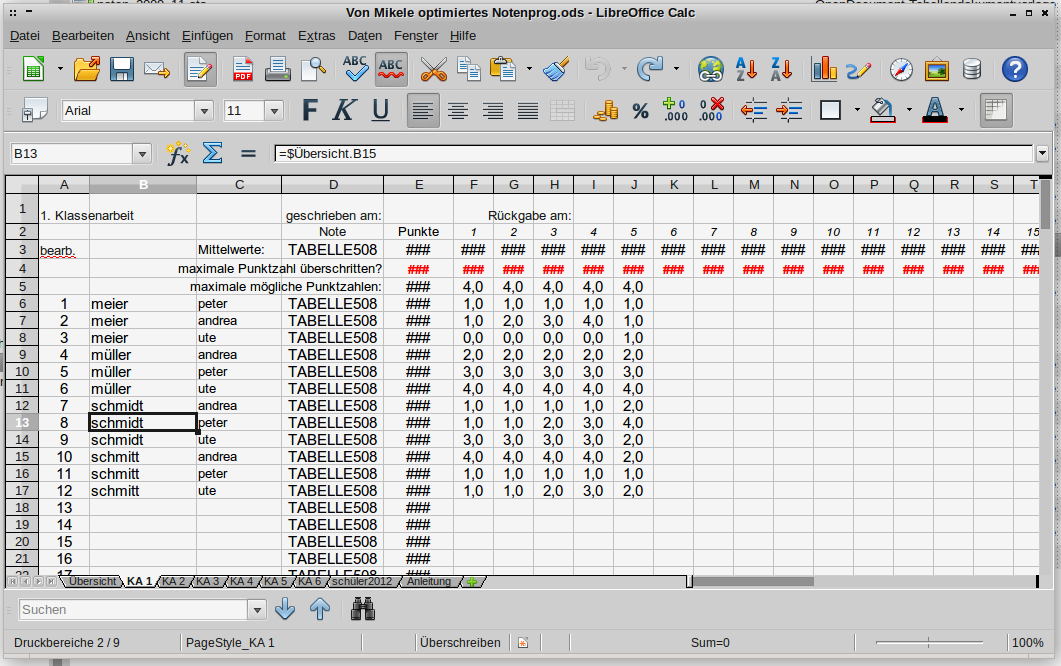Open the Einfügen menu
The height and width of the screenshot is (666, 1061).
tap(207, 36)
